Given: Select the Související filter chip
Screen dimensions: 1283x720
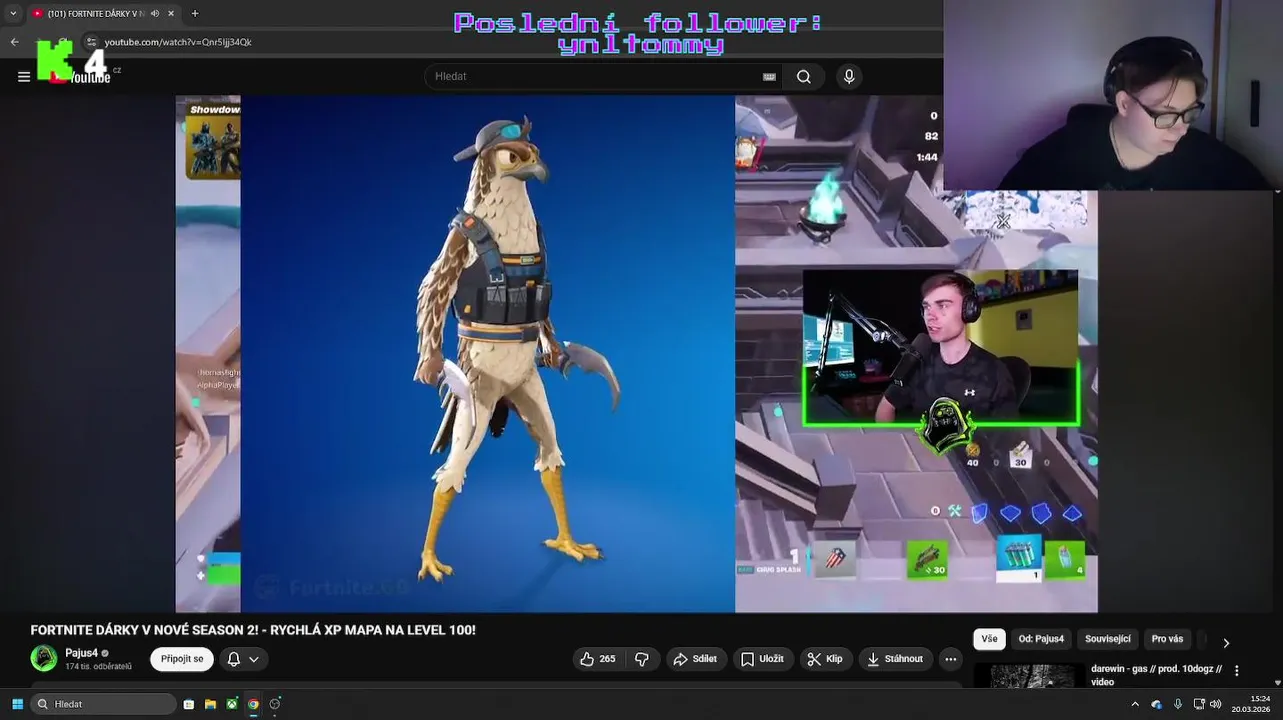Looking at the screenshot, I should pyautogui.click(x=1107, y=639).
